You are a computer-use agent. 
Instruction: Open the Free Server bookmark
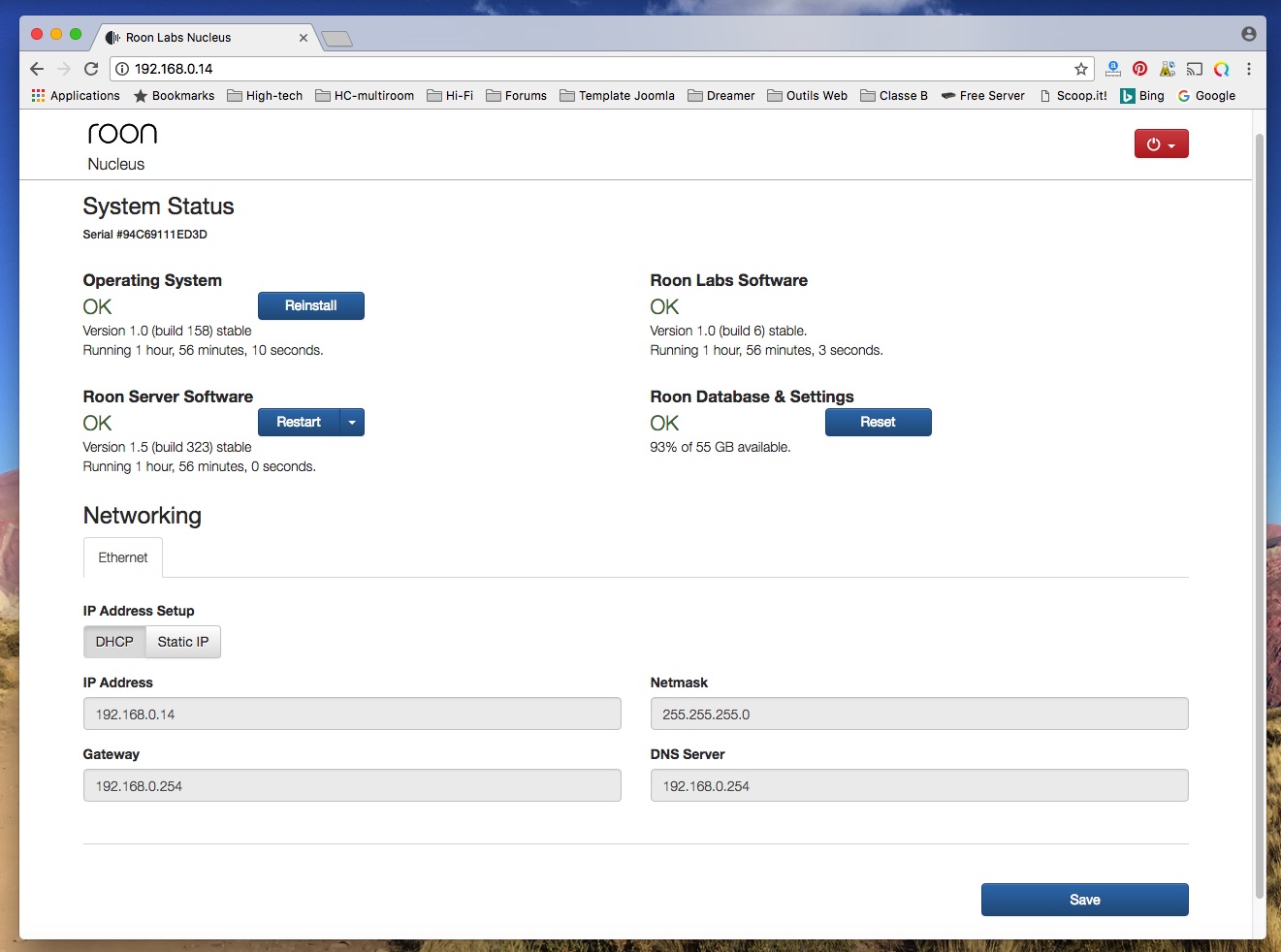point(982,96)
